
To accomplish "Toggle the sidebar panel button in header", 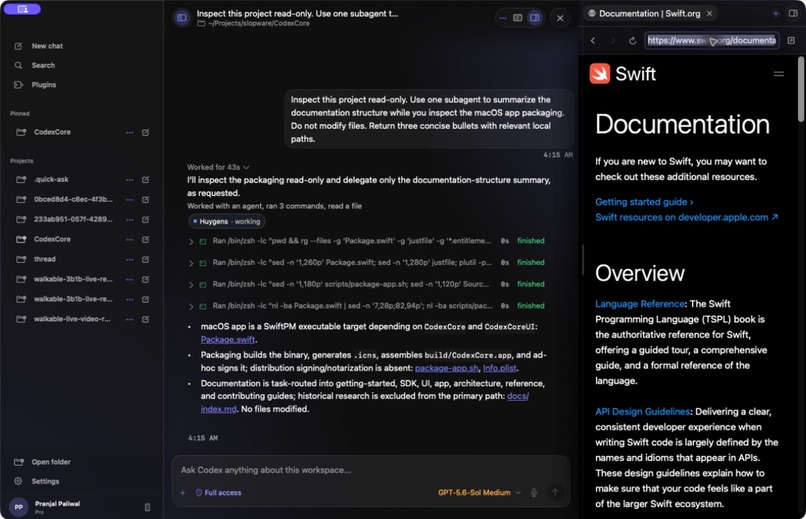I will click(x=182, y=18).
